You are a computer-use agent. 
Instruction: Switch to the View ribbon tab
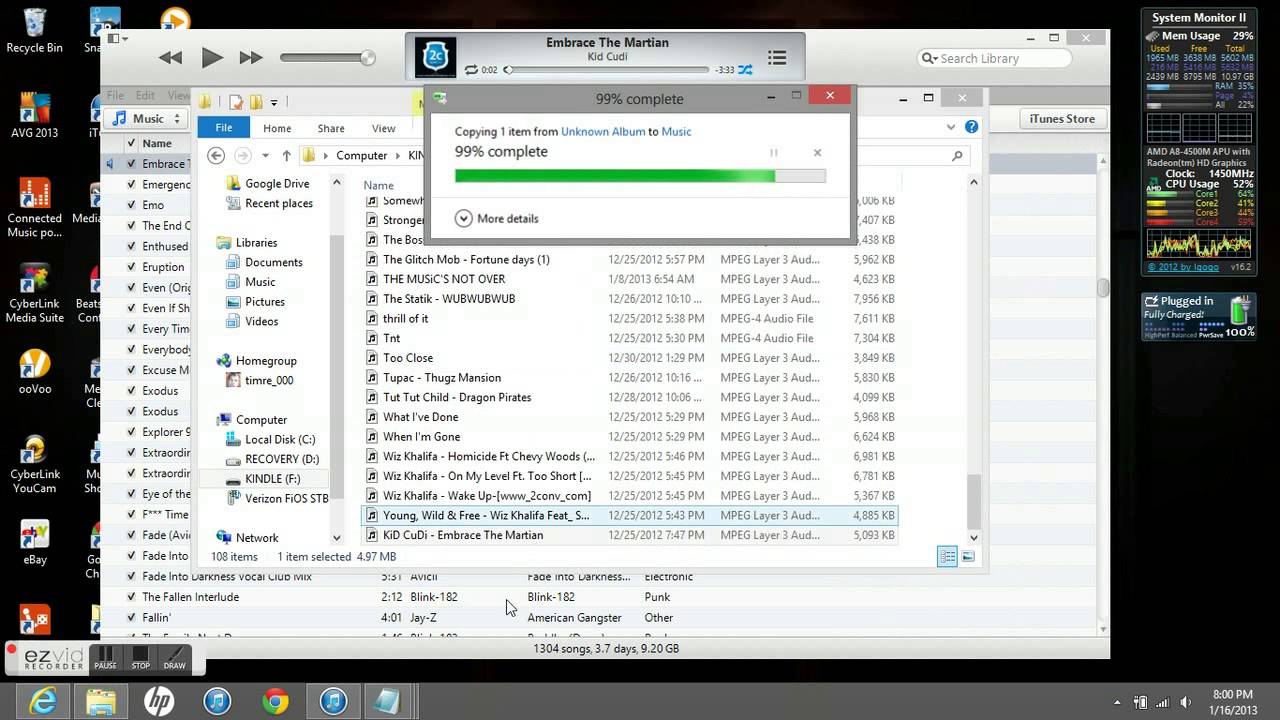[x=384, y=128]
